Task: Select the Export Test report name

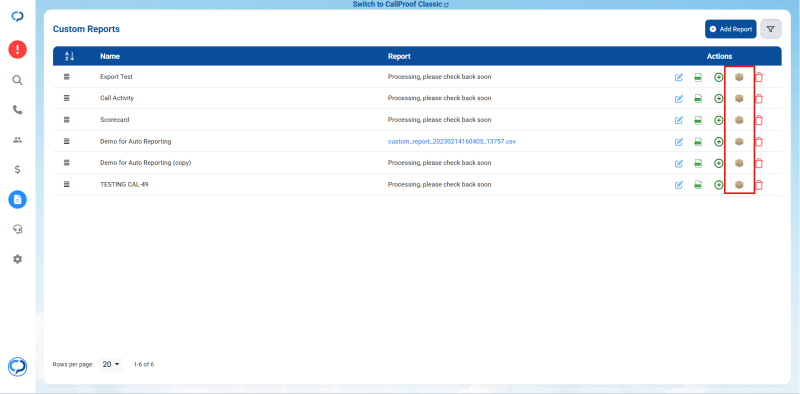Action: 116,77
